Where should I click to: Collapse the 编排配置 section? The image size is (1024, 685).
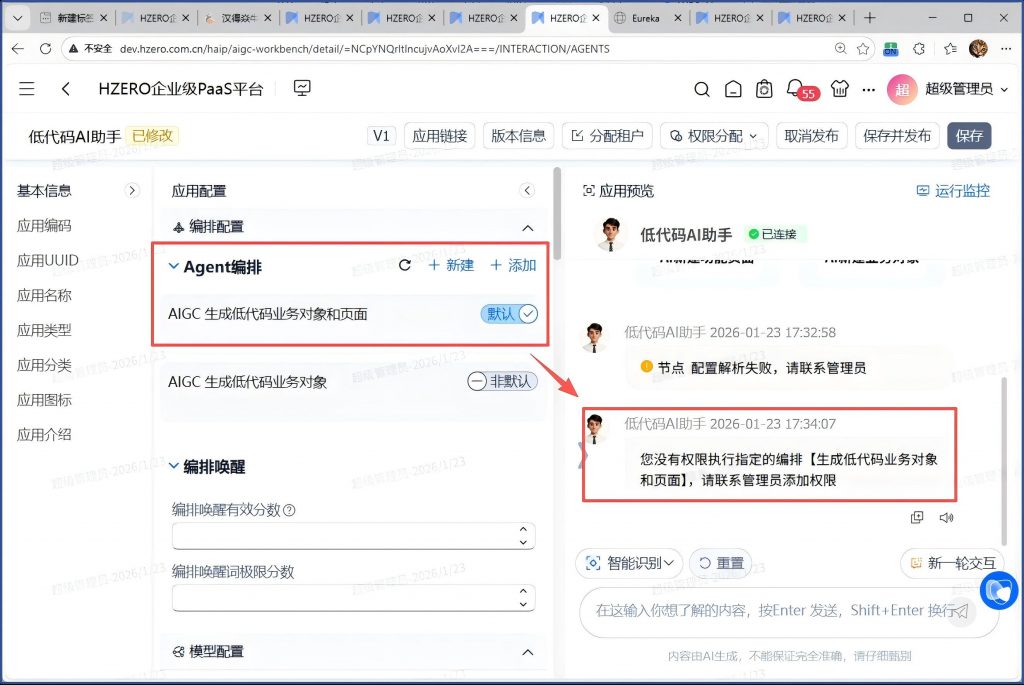coord(528,227)
